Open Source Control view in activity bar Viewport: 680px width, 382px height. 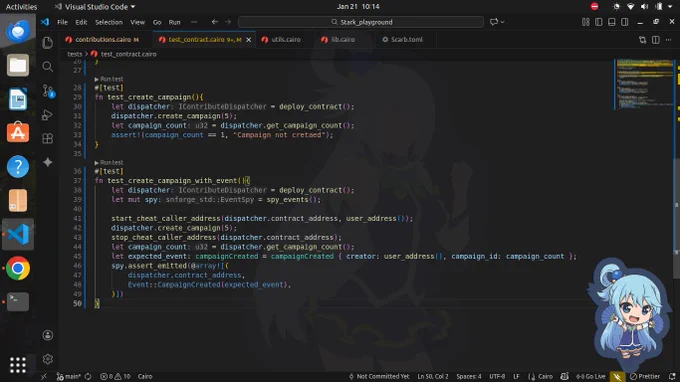point(48,91)
